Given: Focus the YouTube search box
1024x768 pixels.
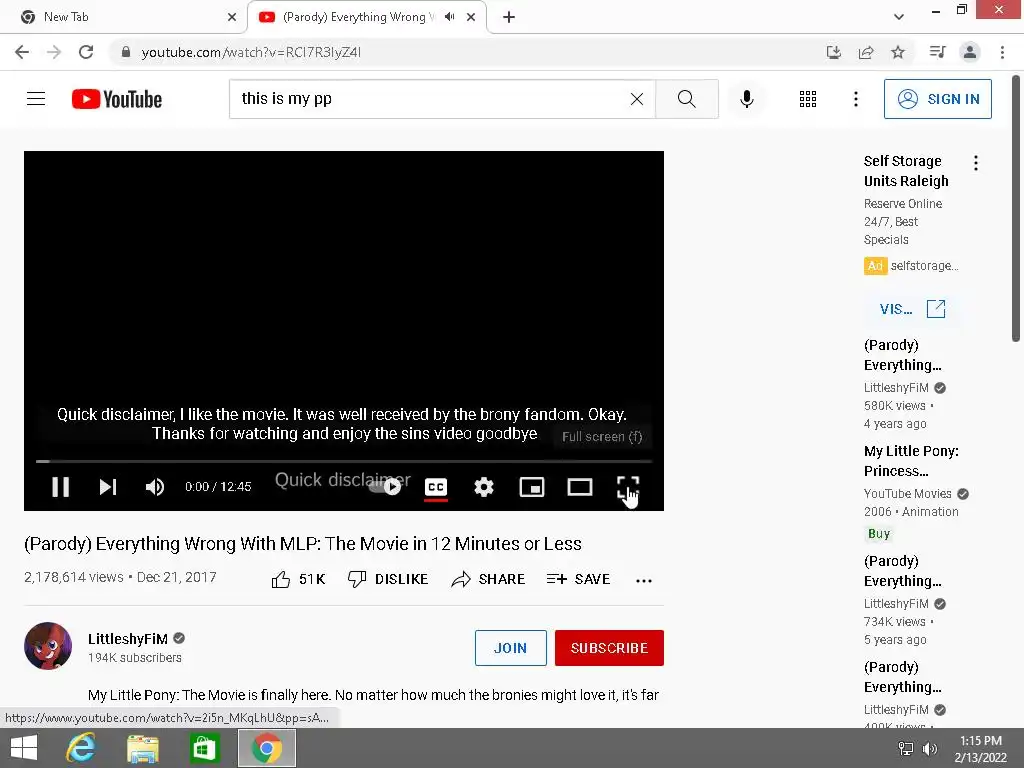Looking at the screenshot, I should click(431, 99).
